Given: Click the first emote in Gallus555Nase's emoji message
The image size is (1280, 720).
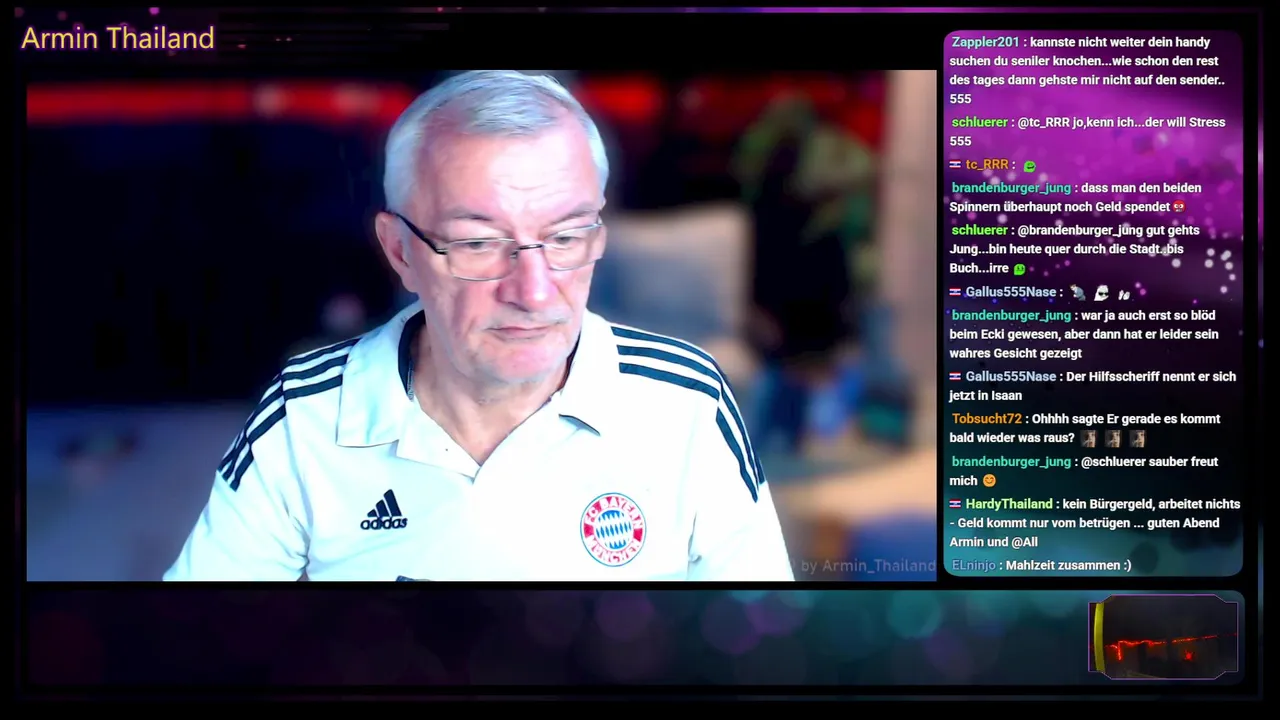Looking at the screenshot, I should pos(1077,293).
